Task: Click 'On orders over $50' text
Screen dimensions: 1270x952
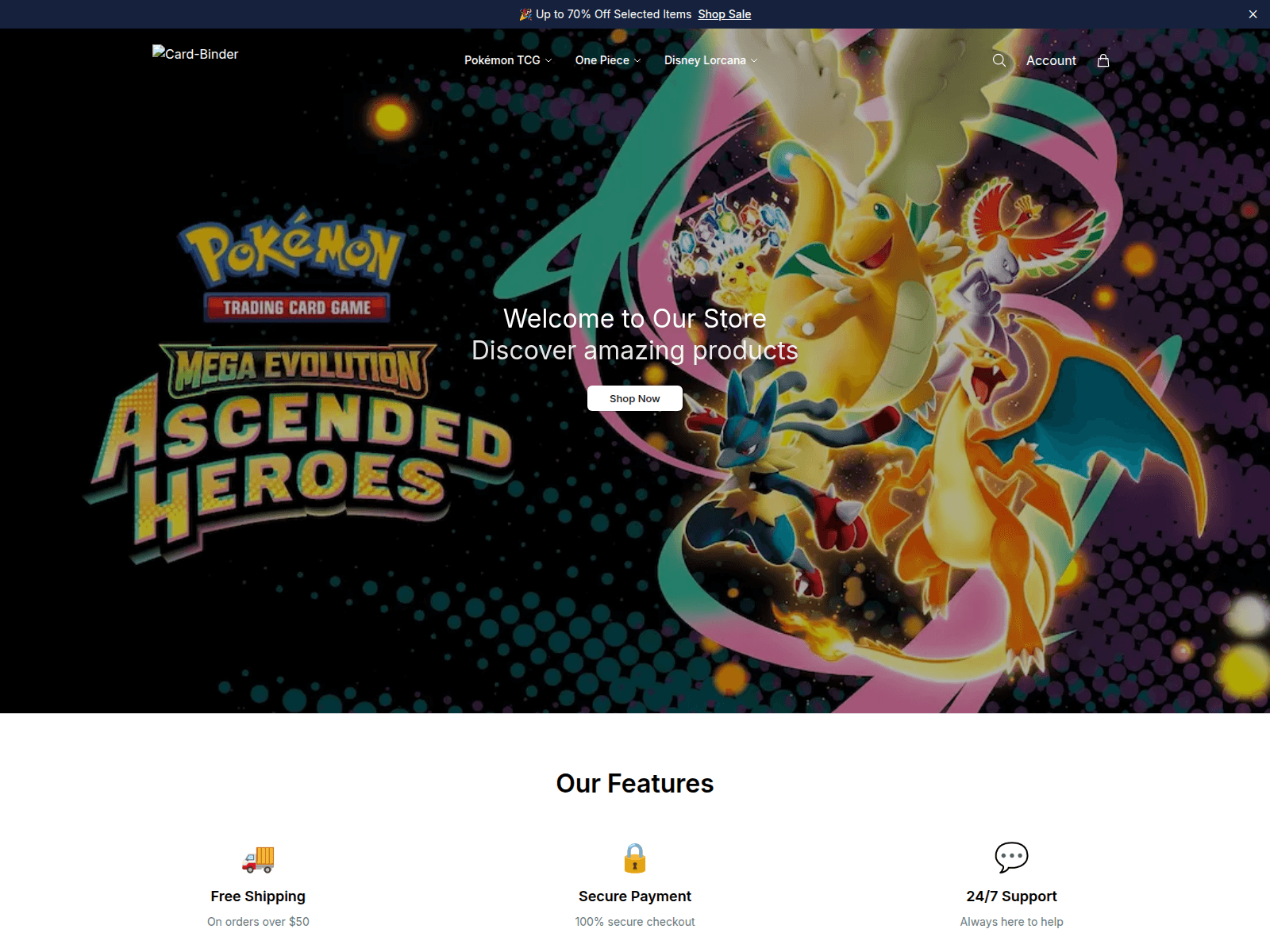Action: 258,922
